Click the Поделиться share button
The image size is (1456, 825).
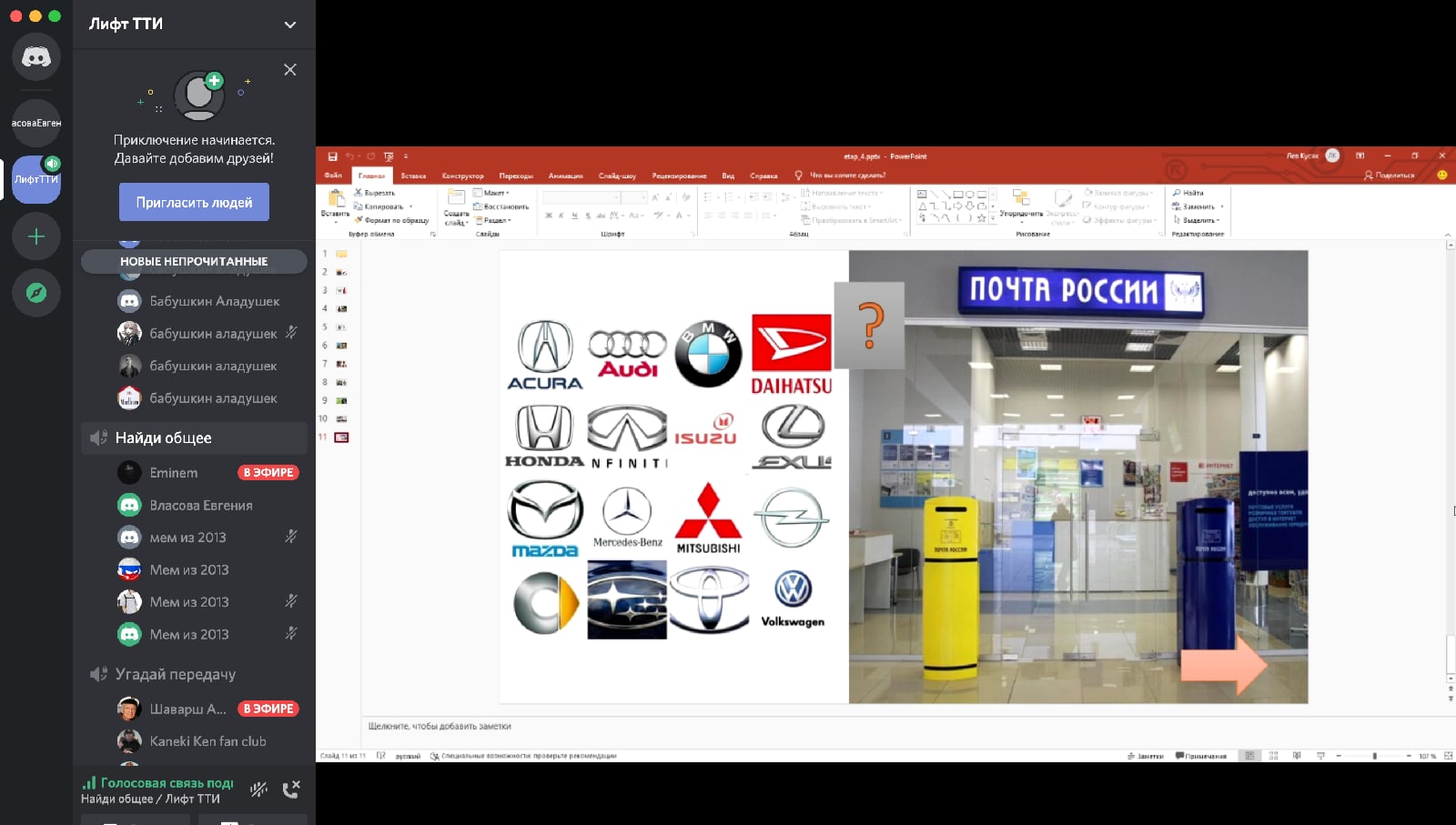point(1390,176)
